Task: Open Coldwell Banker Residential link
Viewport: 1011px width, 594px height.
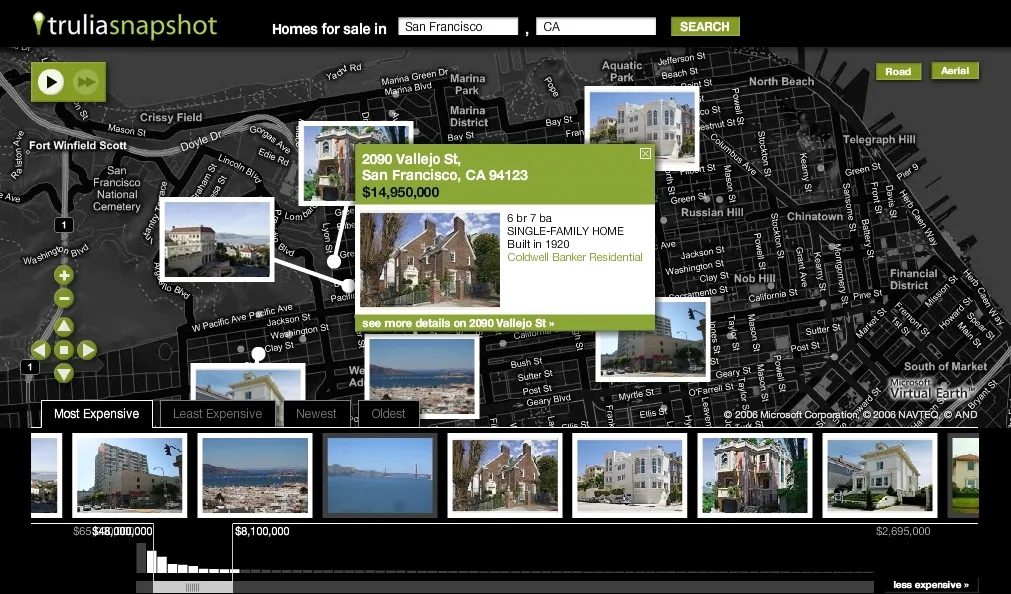Action: pos(574,257)
